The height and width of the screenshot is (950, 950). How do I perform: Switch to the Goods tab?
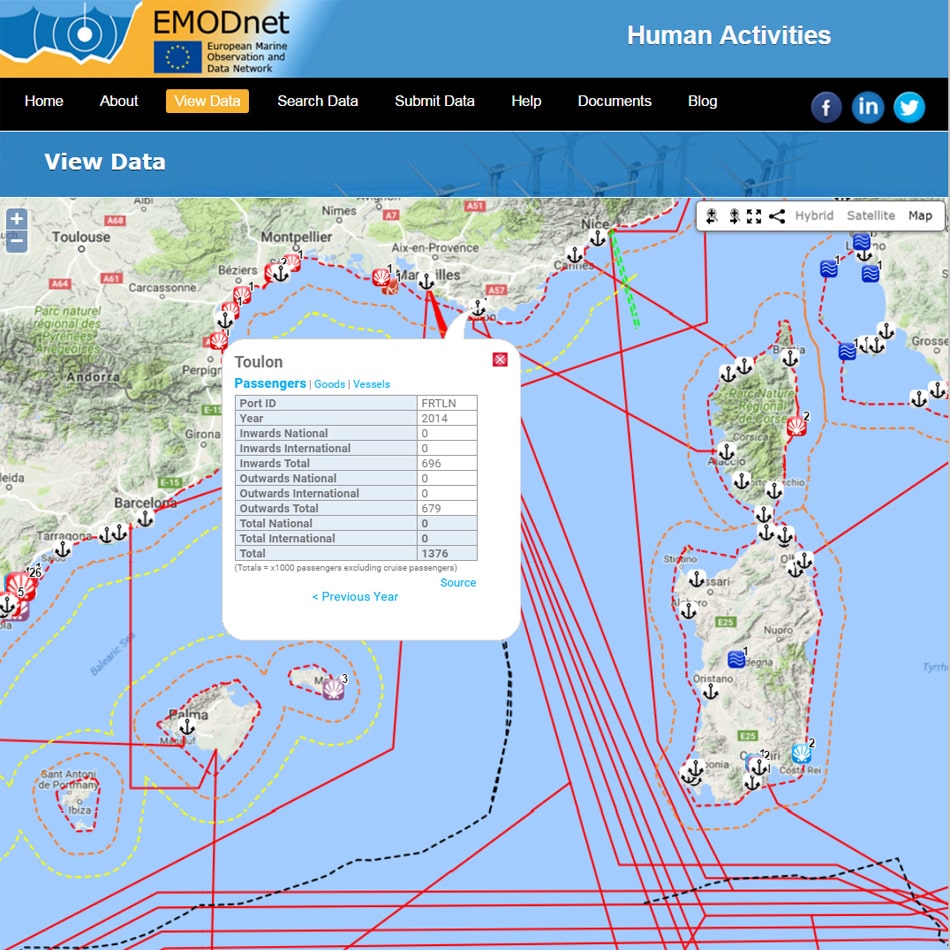(329, 384)
